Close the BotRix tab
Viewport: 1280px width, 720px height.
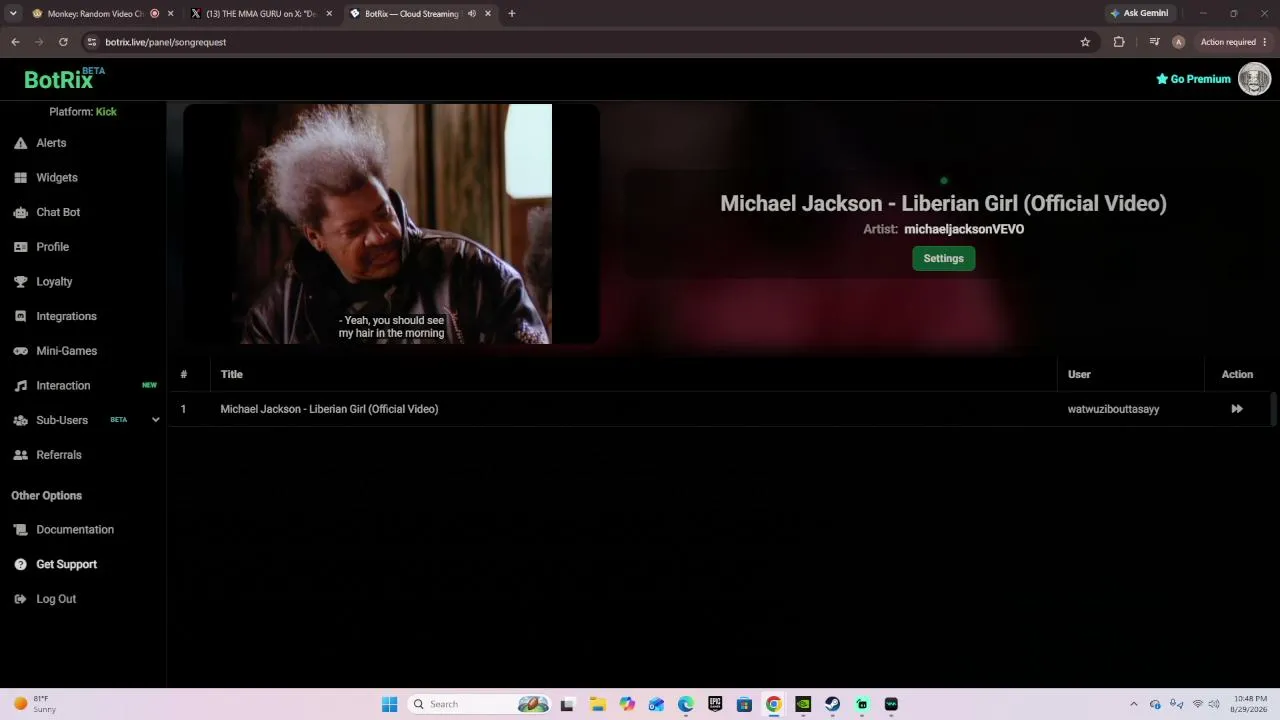tap(488, 14)
